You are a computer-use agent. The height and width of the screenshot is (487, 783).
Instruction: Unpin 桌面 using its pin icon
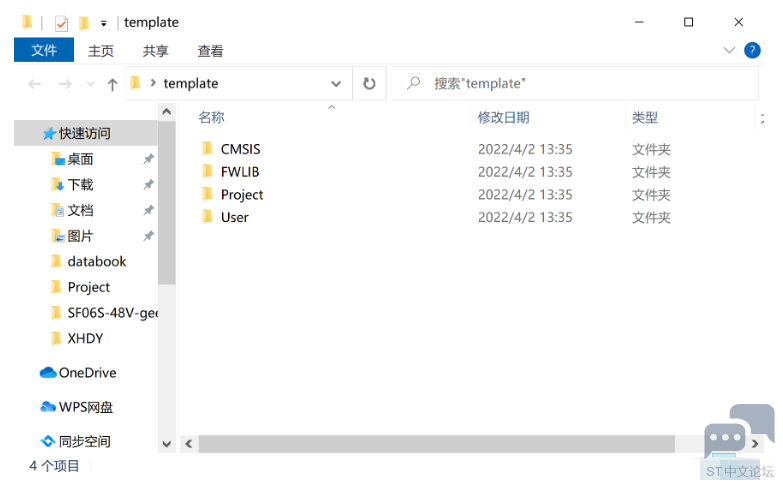[x=148, y=159]
